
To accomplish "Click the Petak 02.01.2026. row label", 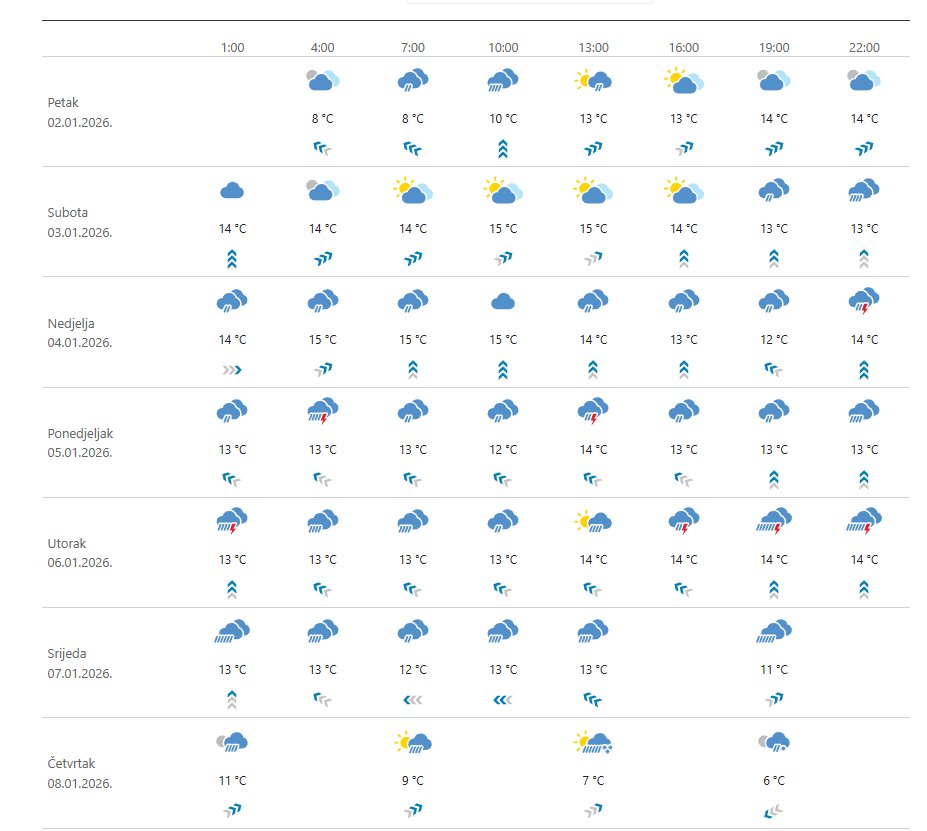I will tap(80, 112).
